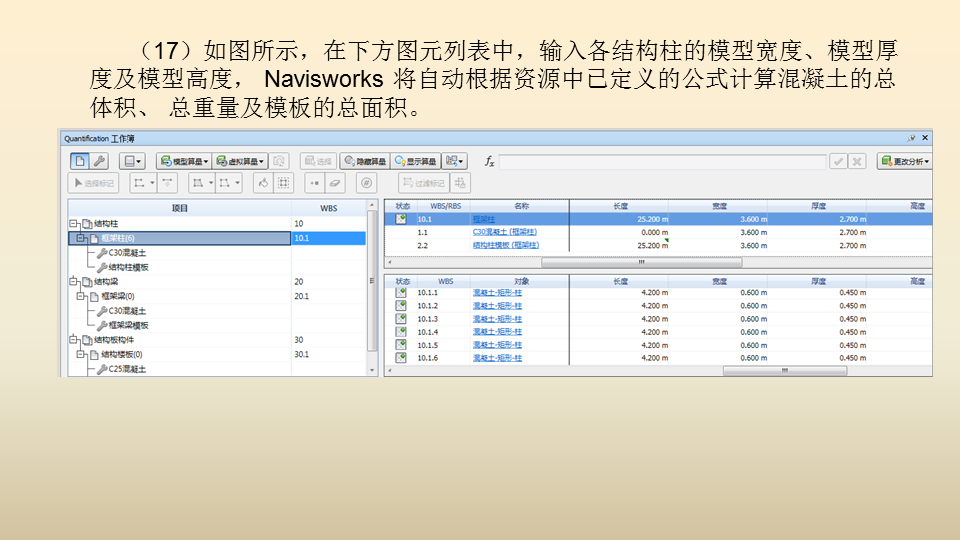The image size is (960, 540).
Task: Click inside the fx formula input field
Action: point(662,162)
